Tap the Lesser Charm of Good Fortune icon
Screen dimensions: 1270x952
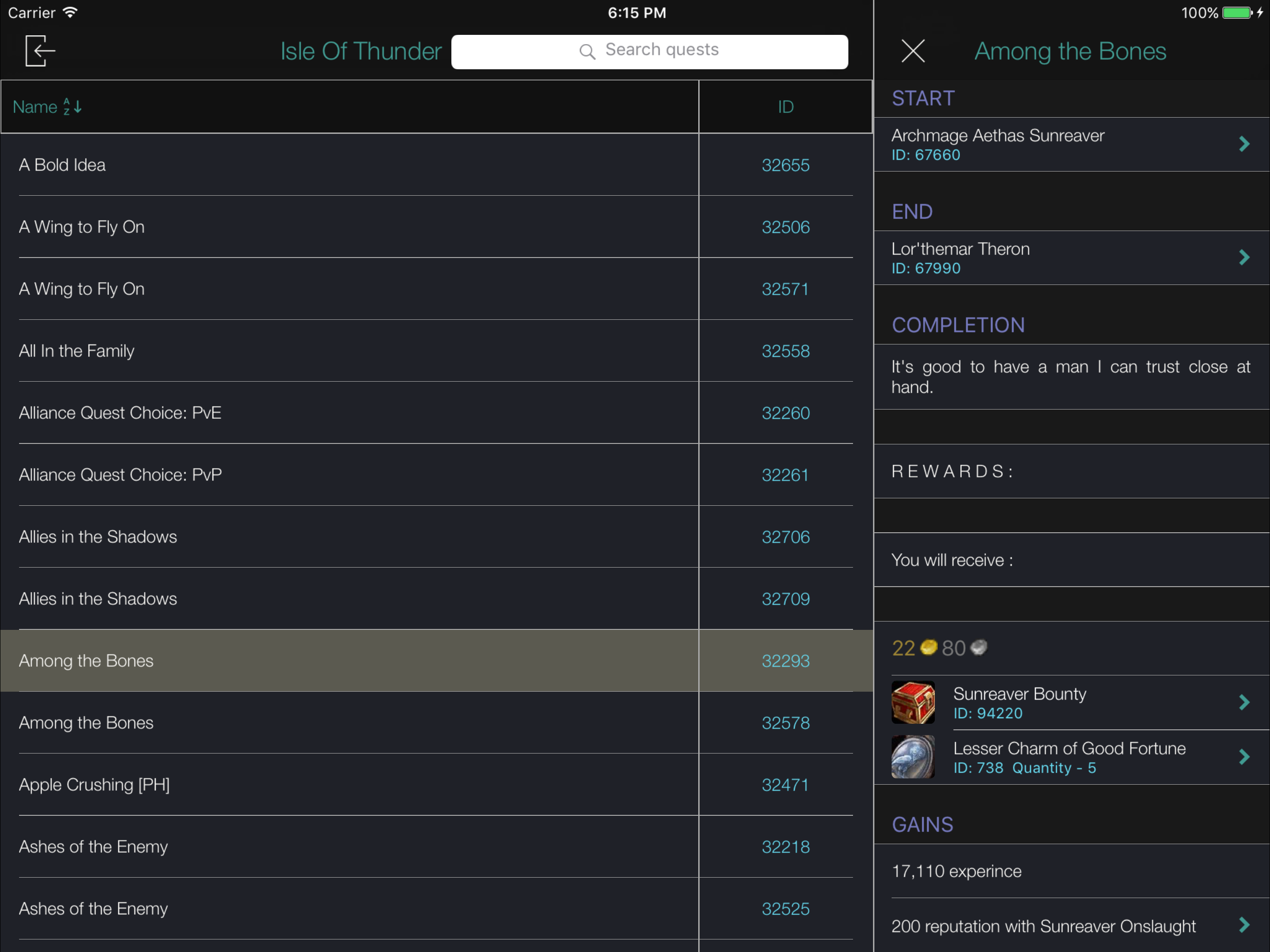[x=913, y=757]
